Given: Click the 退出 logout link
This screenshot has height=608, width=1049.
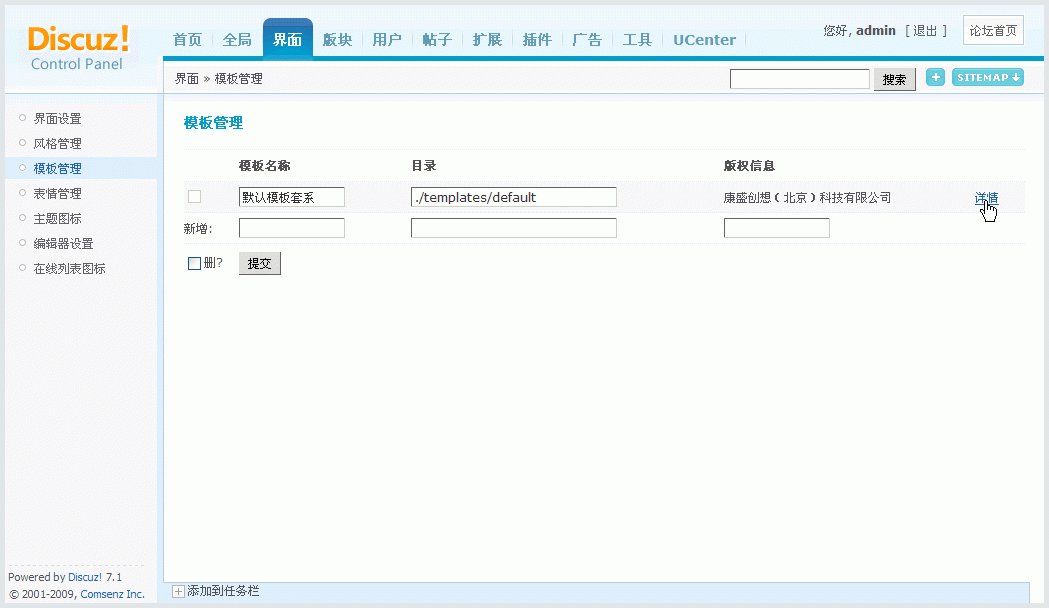Looking at the screenshot, I should click(925, 31).
